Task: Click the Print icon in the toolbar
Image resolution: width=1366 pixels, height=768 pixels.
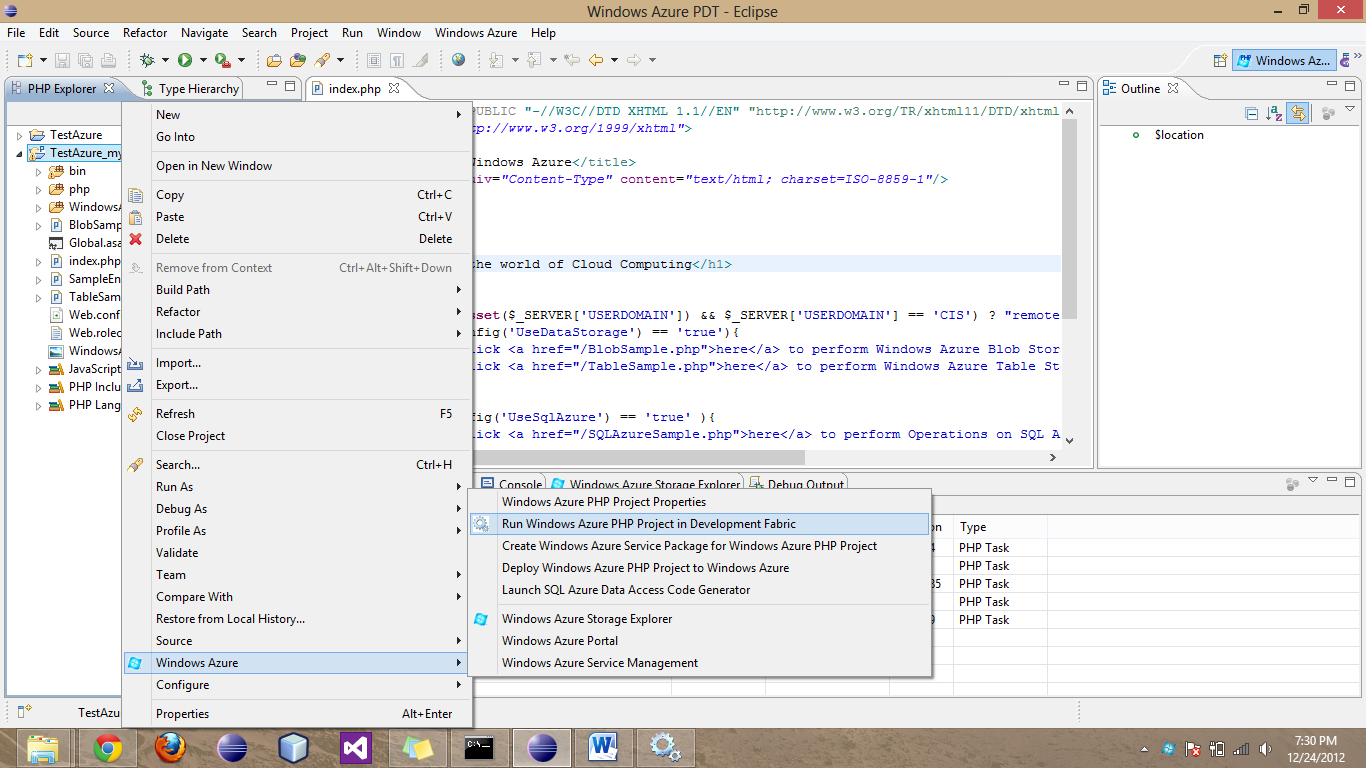Action: click(107, 60)
